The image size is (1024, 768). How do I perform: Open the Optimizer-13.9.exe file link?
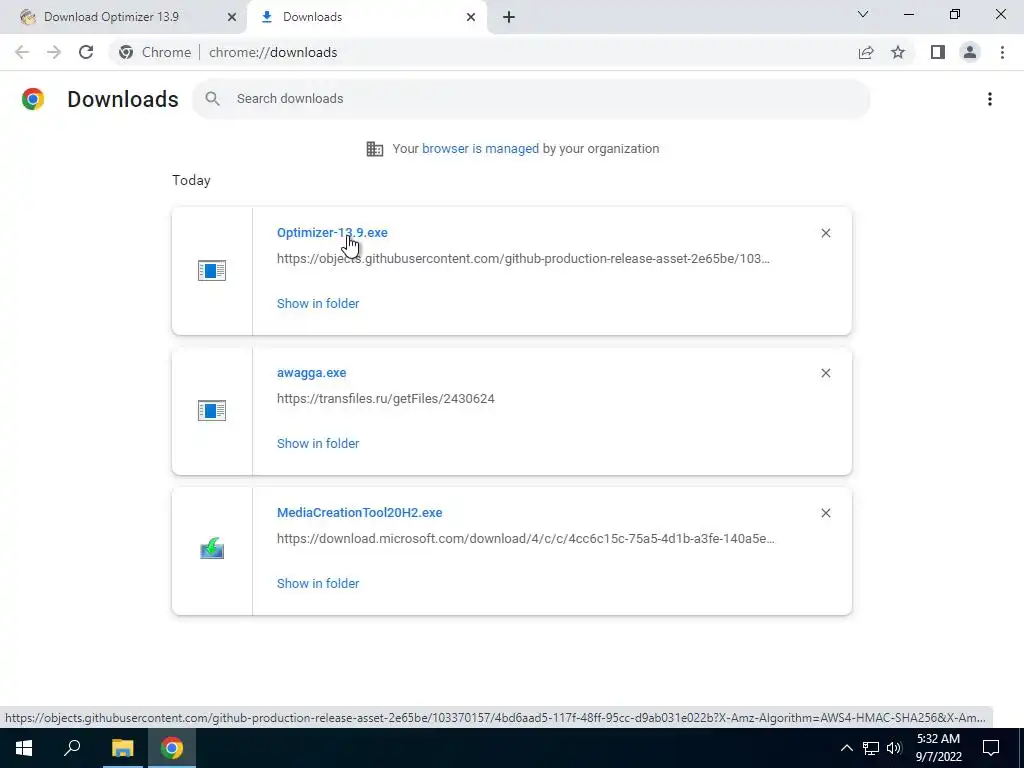point(332,232)
